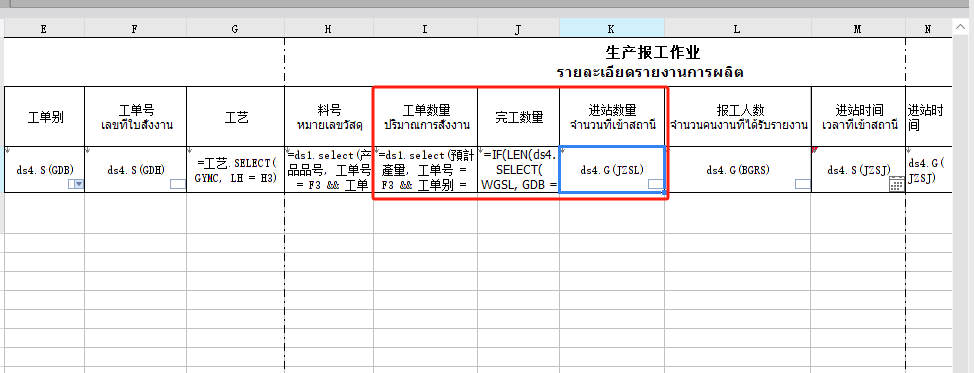Click the combo box widget icon in ds4.S(GDB) cell
This screenshot has width=974, height=373.
pos(76,184)
